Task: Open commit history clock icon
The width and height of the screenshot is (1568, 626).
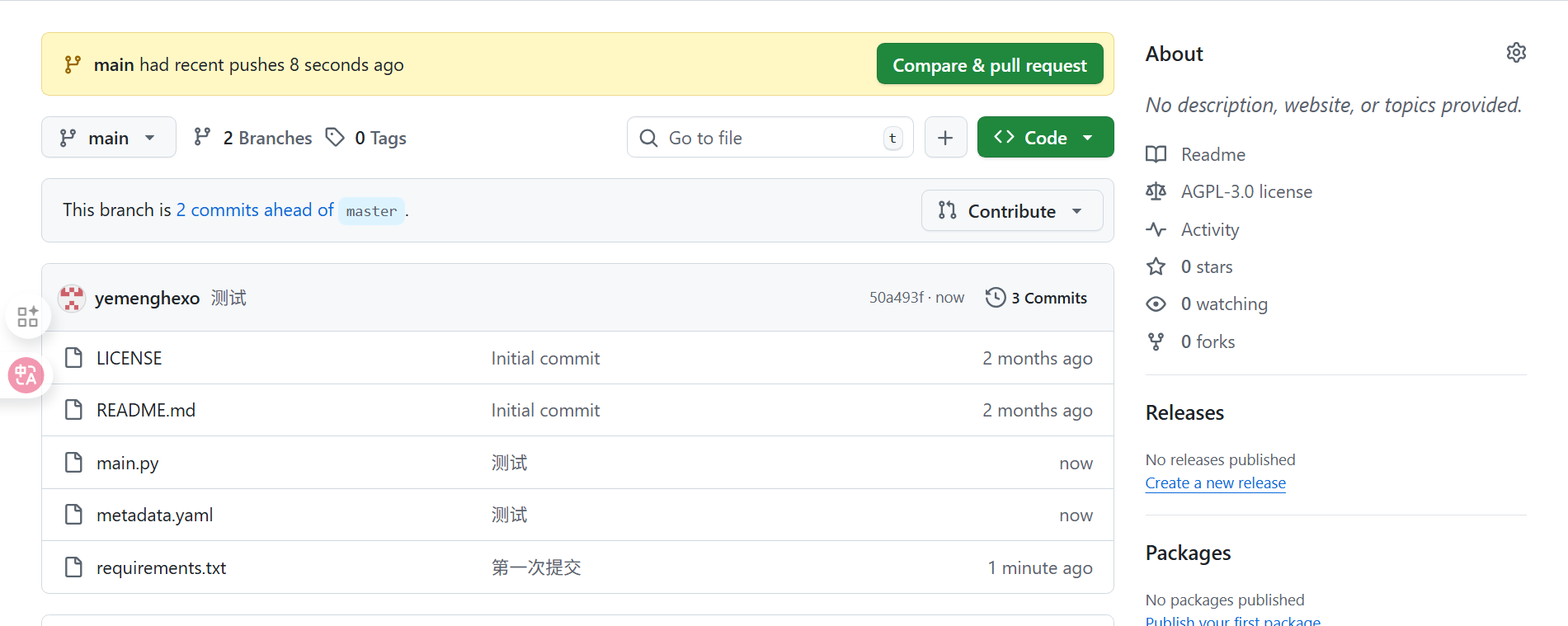Action: click(996, 298)
